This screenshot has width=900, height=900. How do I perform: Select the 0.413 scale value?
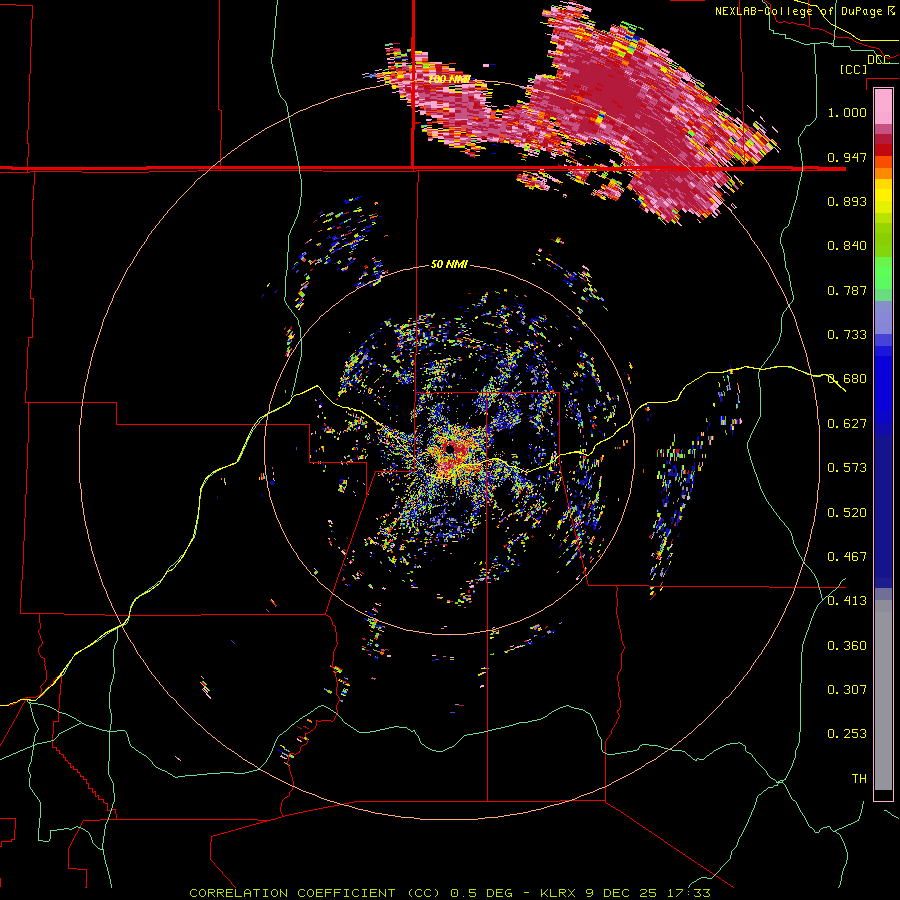point(847,601)
